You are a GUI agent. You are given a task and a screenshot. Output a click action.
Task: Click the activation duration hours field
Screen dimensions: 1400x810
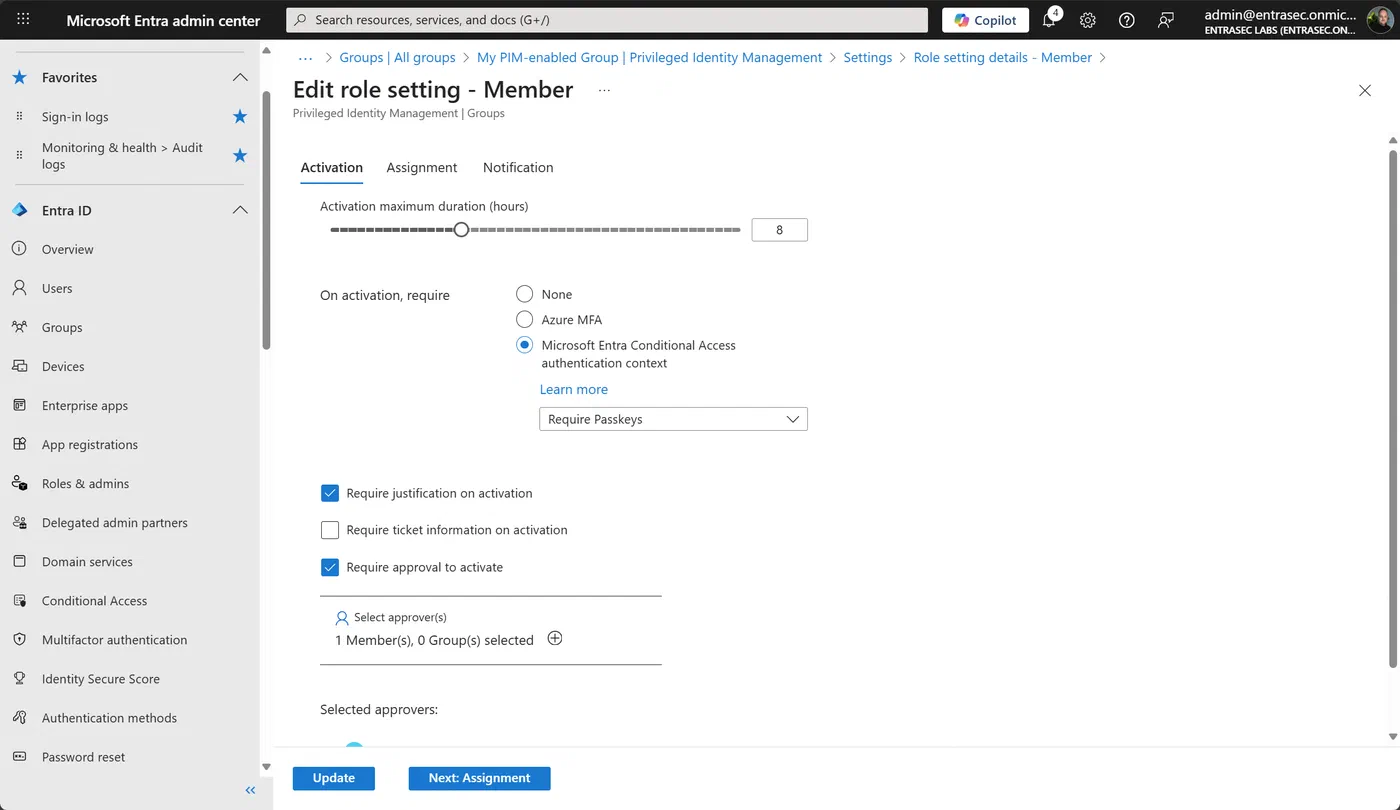click(779, 230)
